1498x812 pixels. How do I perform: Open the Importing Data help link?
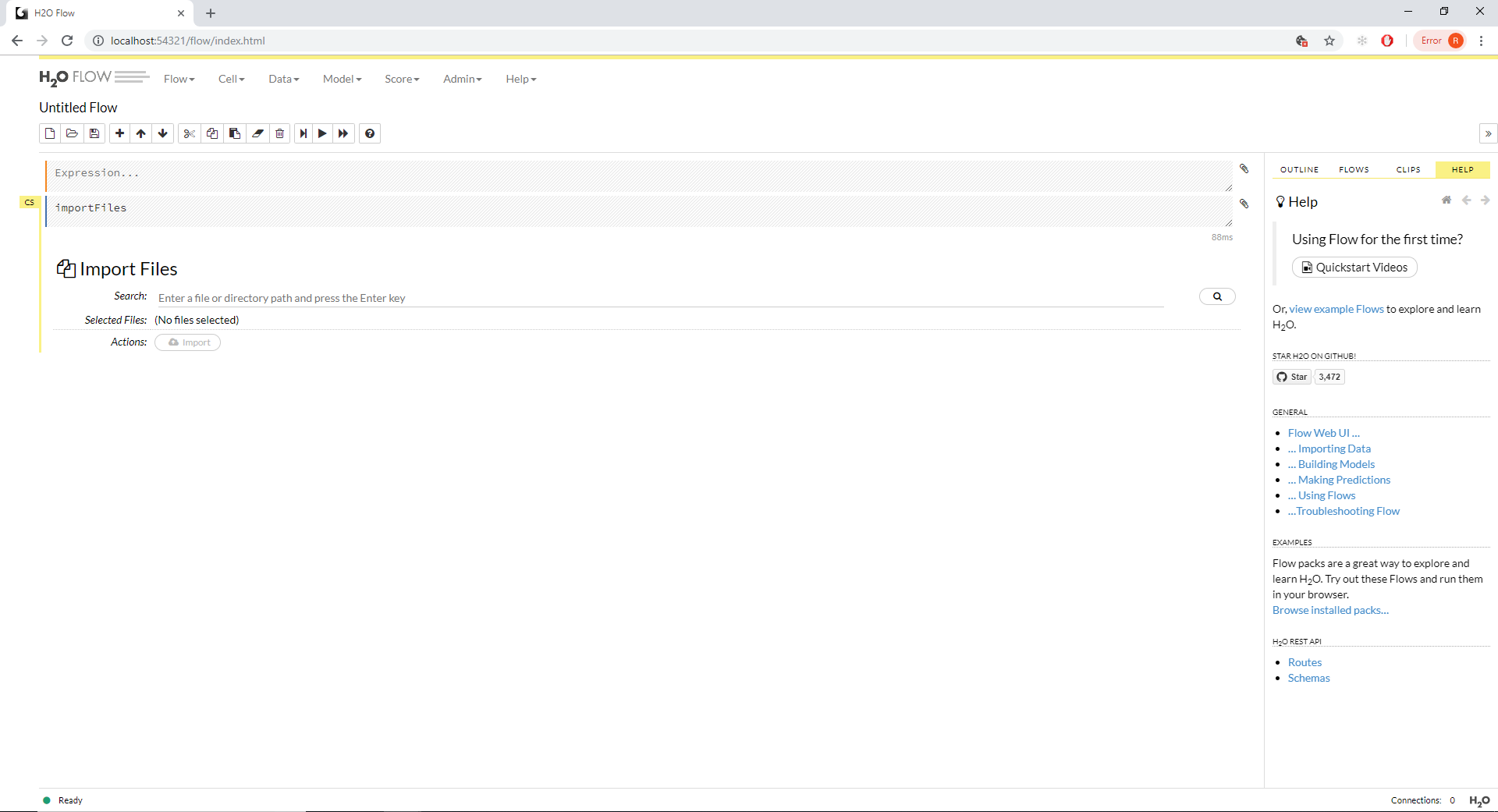click(1329, 449)
